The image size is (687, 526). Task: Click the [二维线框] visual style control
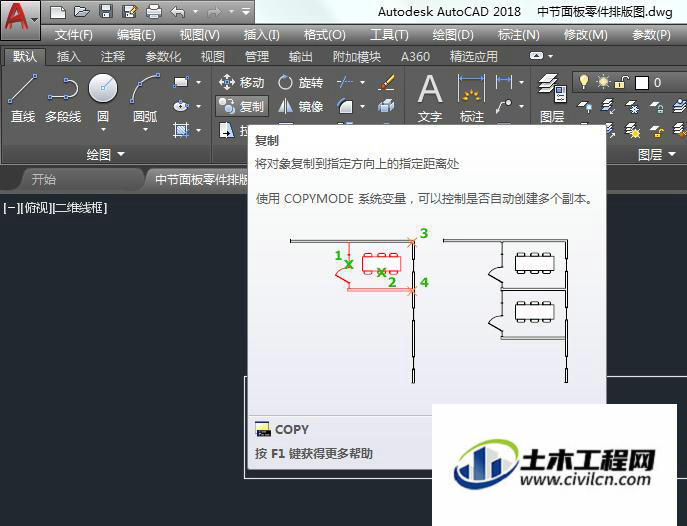pyautogui.click(x=79, y=208)
